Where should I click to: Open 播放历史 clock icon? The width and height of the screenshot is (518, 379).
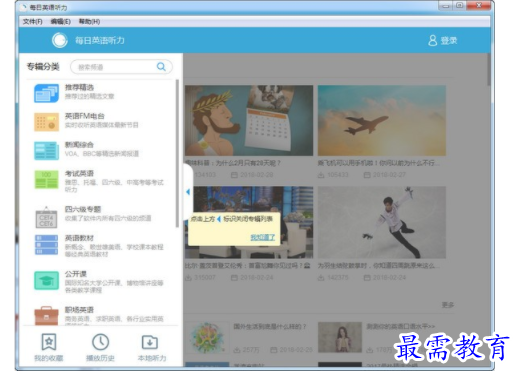pos(100,342)
